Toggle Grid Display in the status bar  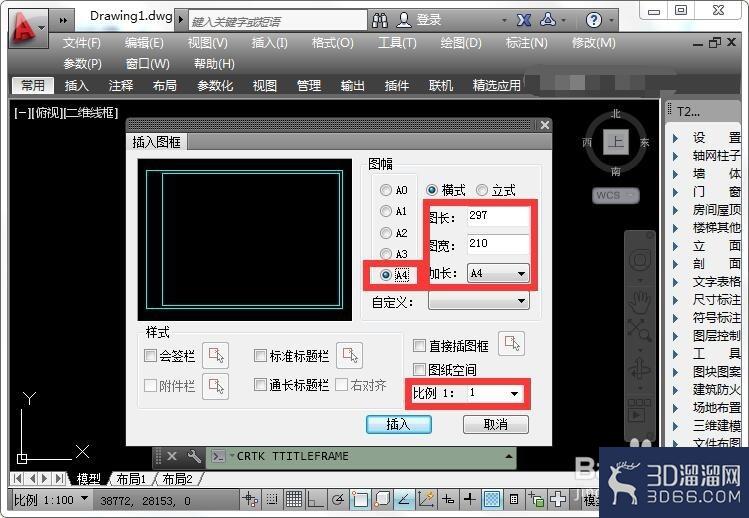click(294, 500)
